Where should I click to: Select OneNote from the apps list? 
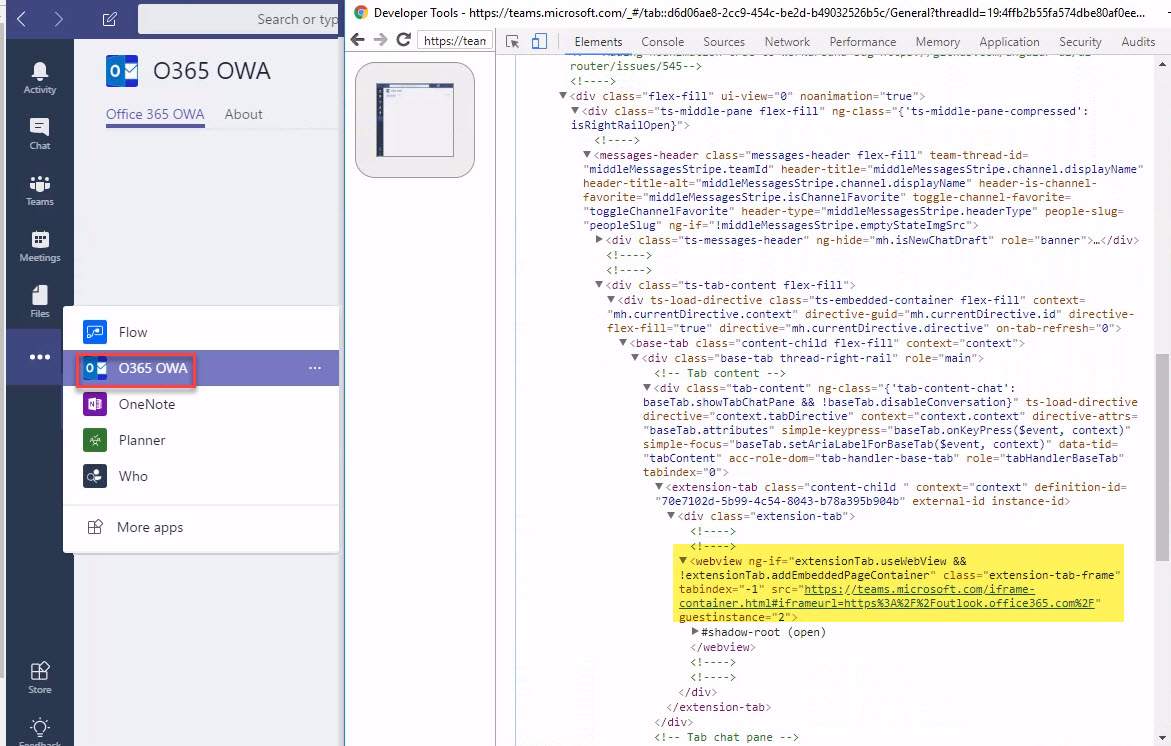pyautogui.click(x=202, y=404)
